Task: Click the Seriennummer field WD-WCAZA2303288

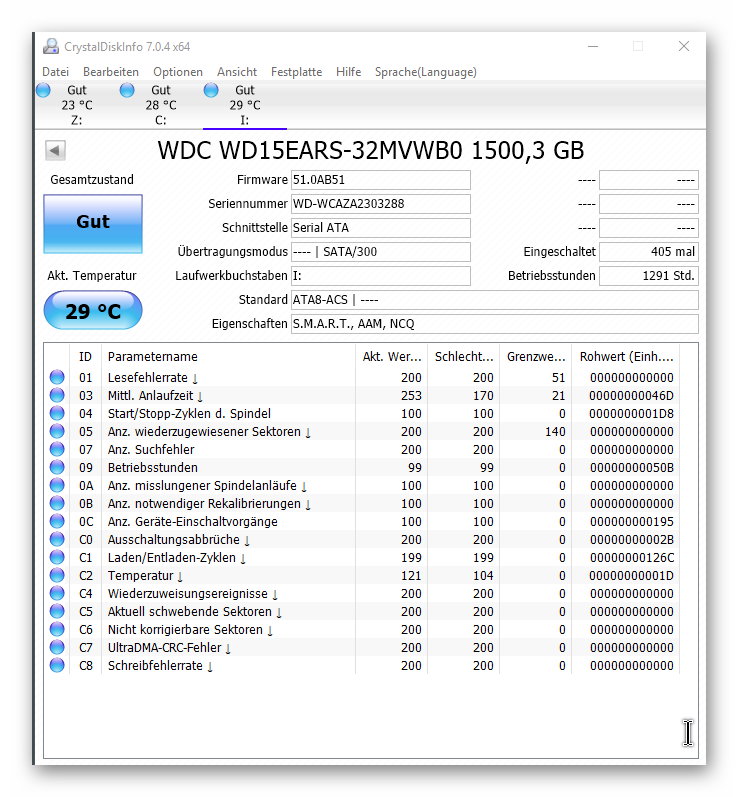Action: [381, 204]
